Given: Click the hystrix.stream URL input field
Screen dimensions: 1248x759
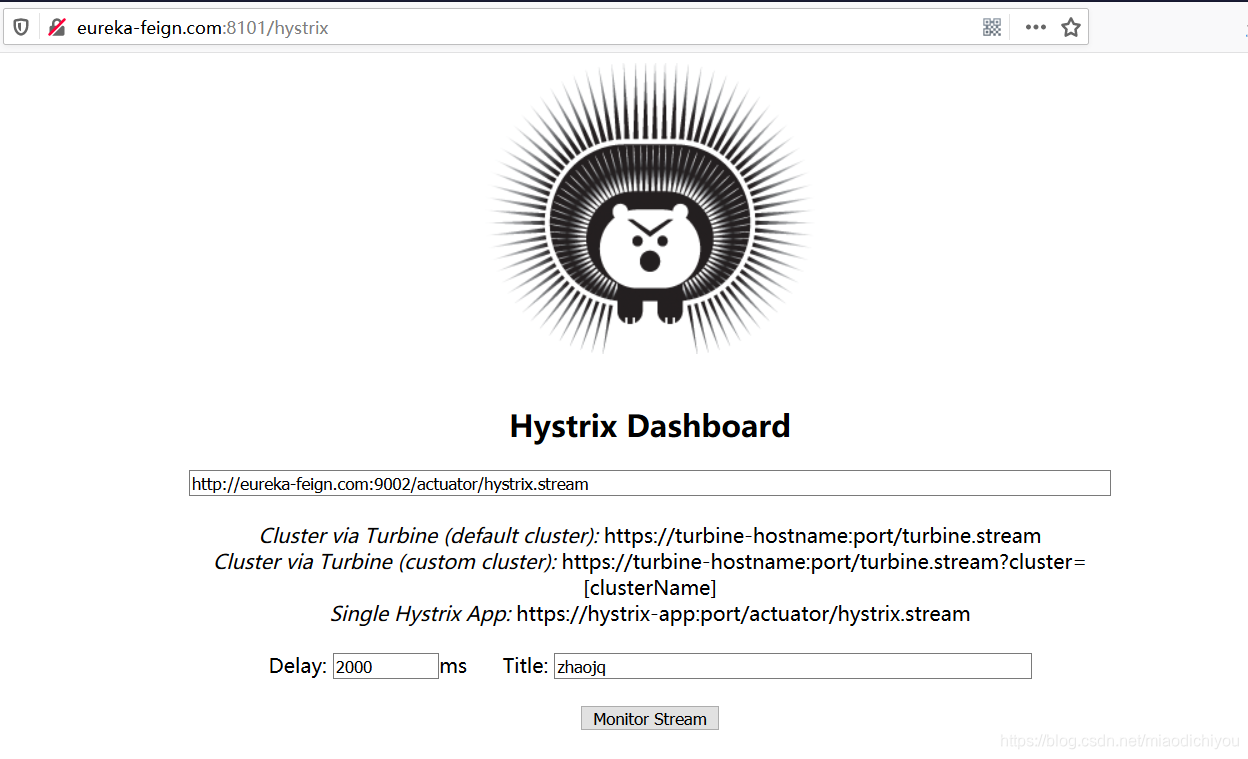Looking at the screenshot, I should pyautogui.click(x=650, y=483).
